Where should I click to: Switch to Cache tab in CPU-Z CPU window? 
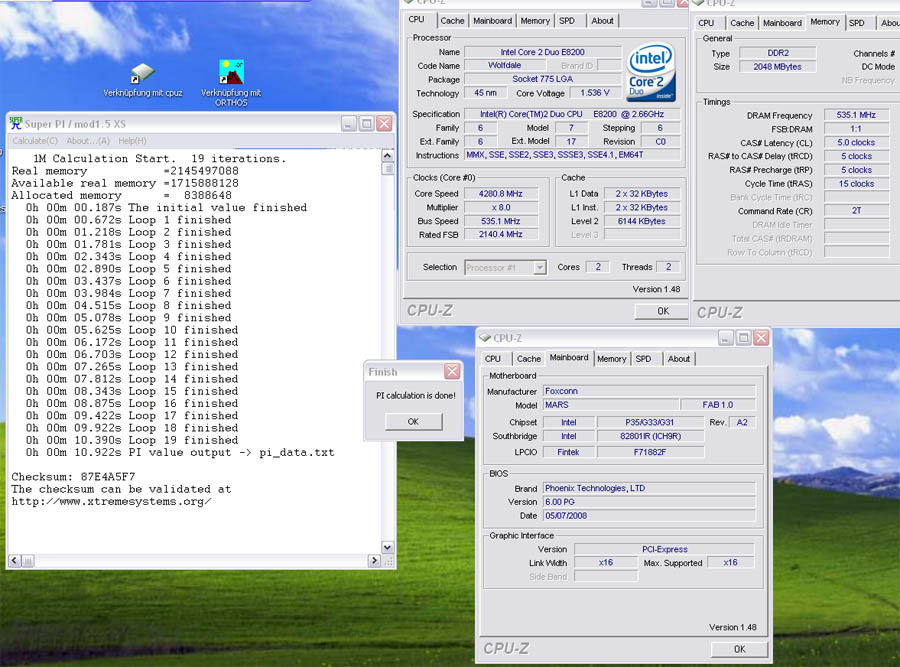(452, 21)
